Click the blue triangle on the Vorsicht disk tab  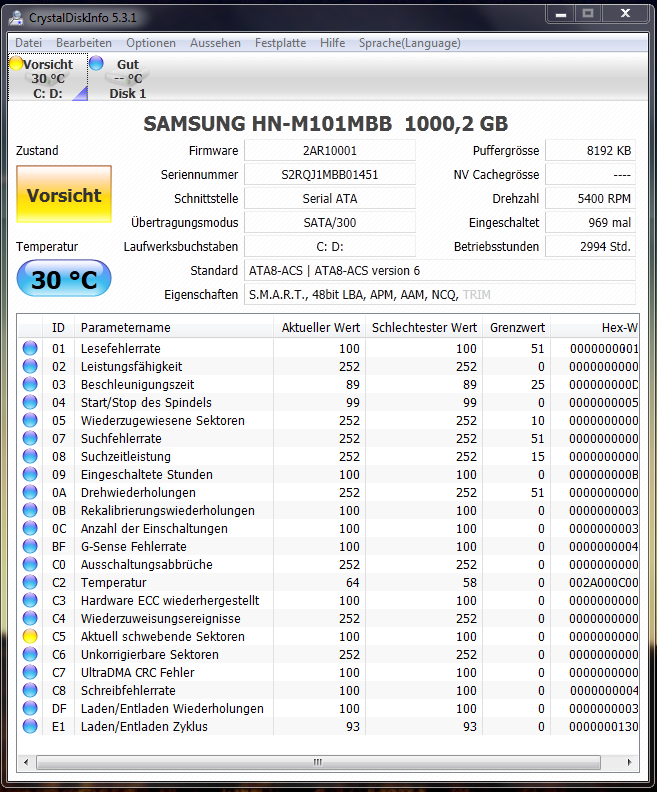[82, 94]
